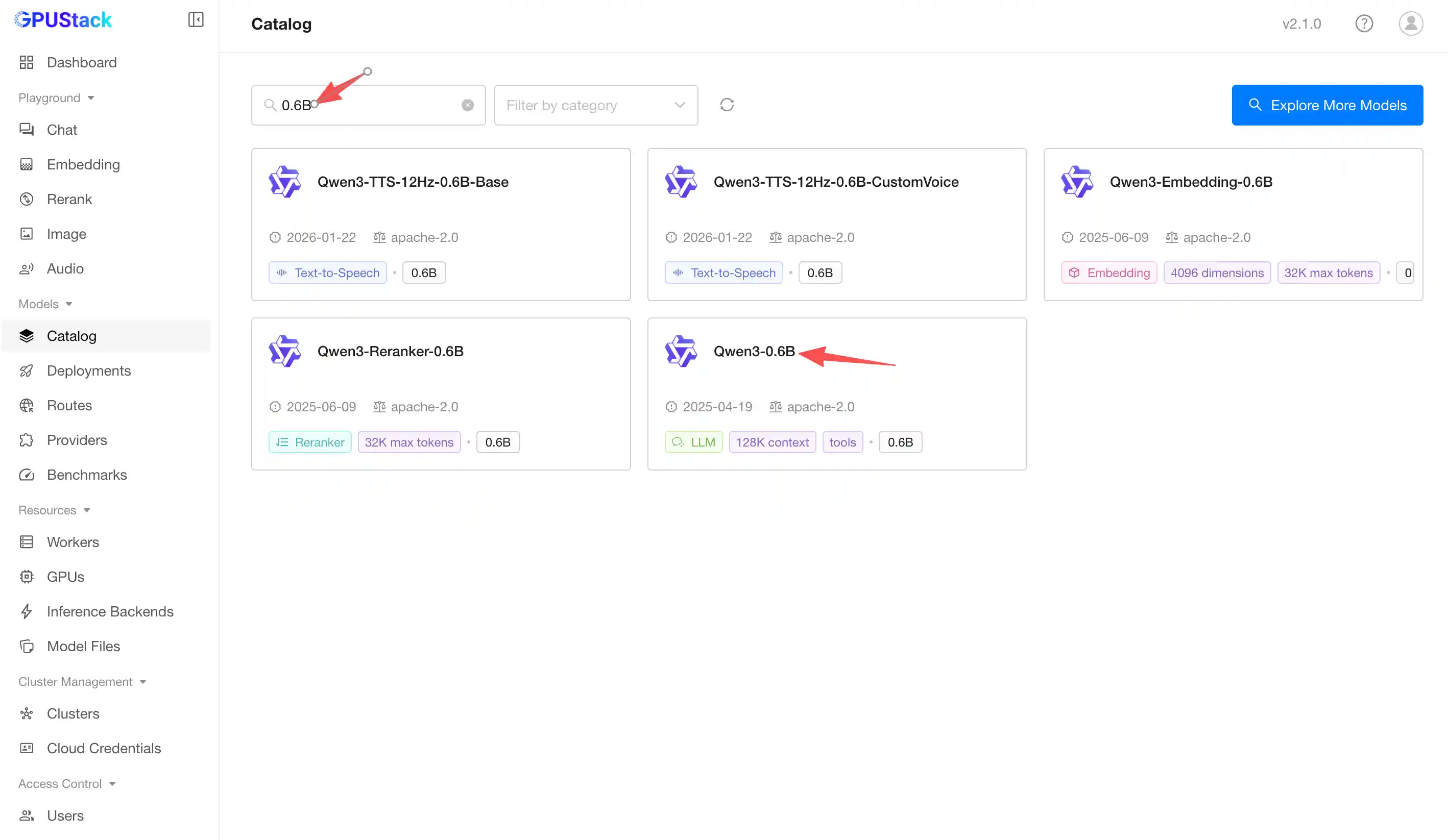Viewport: 1448px width, 840px height.
Task: Open the user account avatar menu
Action: tap(1411, 23)
